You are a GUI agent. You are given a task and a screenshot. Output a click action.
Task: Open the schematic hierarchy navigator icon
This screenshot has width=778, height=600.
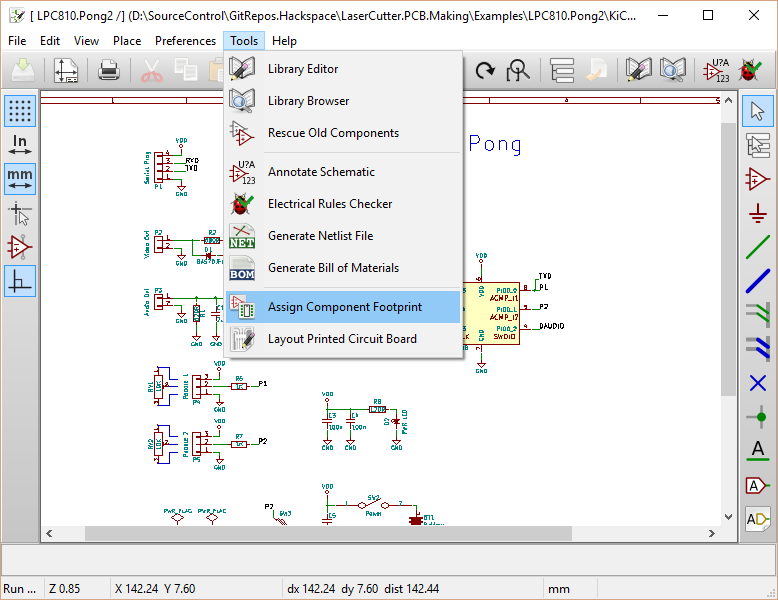click(x=562, y=70)
